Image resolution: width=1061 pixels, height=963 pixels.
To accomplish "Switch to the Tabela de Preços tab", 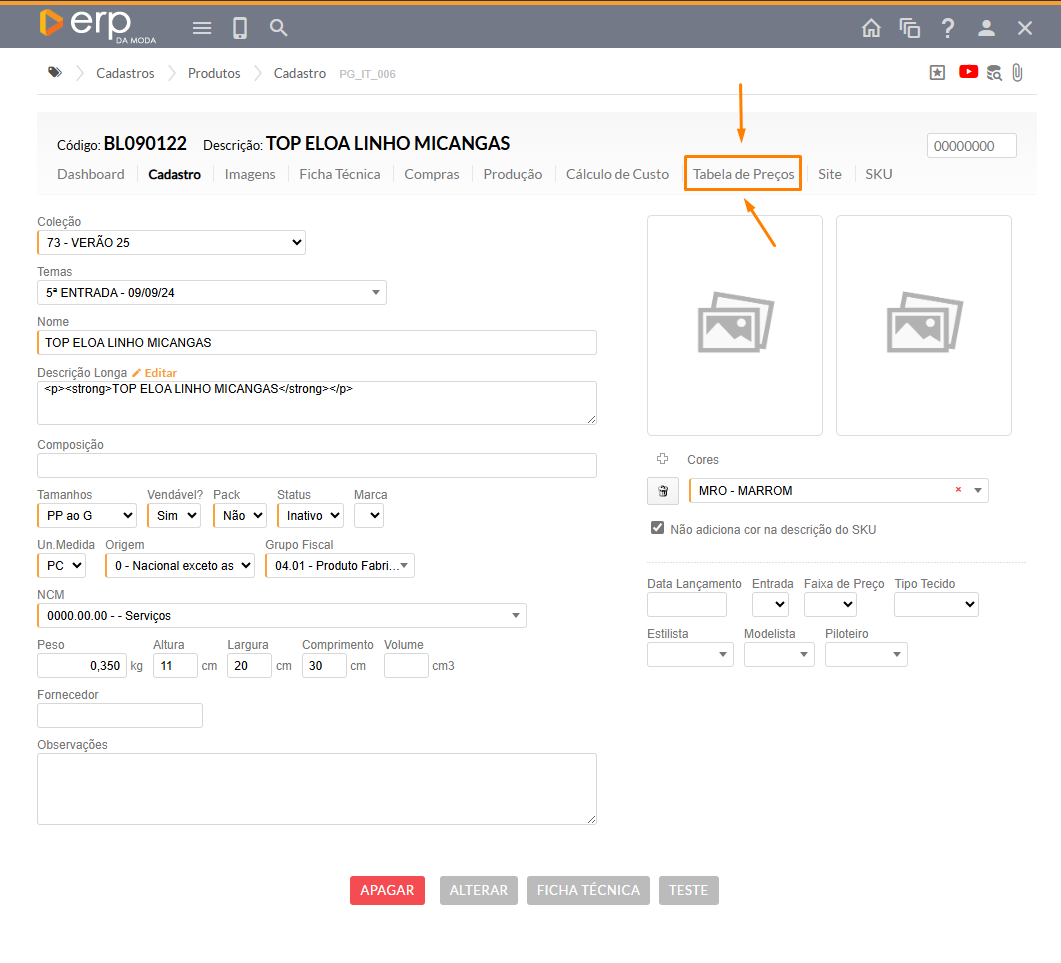I will click(743, 174).
